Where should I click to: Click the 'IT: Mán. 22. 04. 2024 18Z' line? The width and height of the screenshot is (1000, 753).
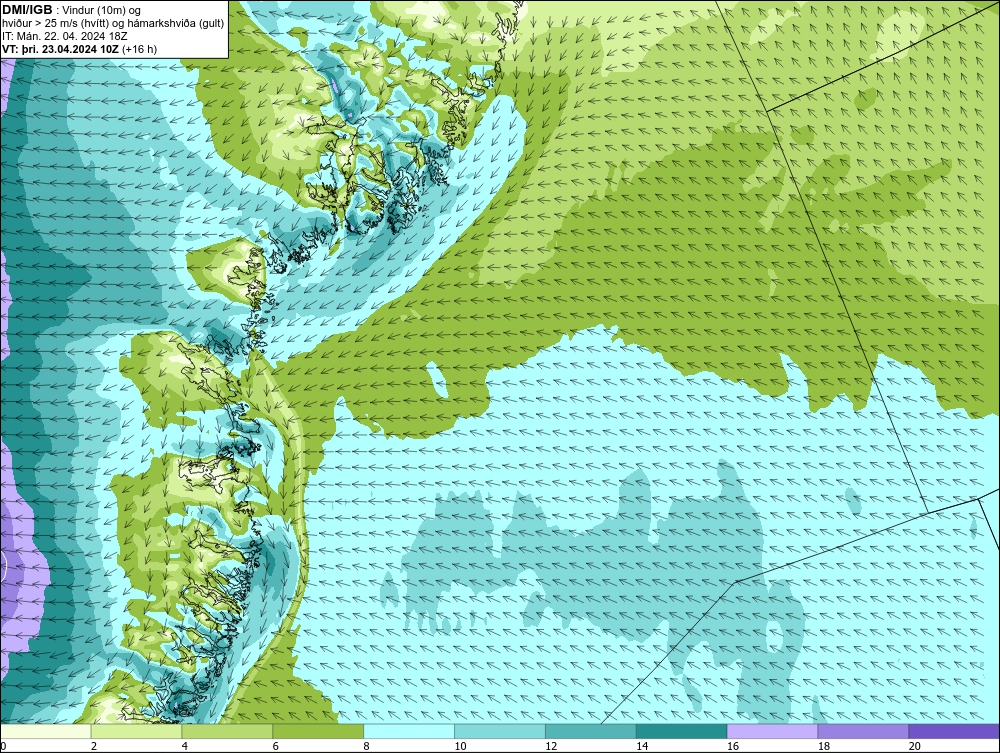click(64, 36)
